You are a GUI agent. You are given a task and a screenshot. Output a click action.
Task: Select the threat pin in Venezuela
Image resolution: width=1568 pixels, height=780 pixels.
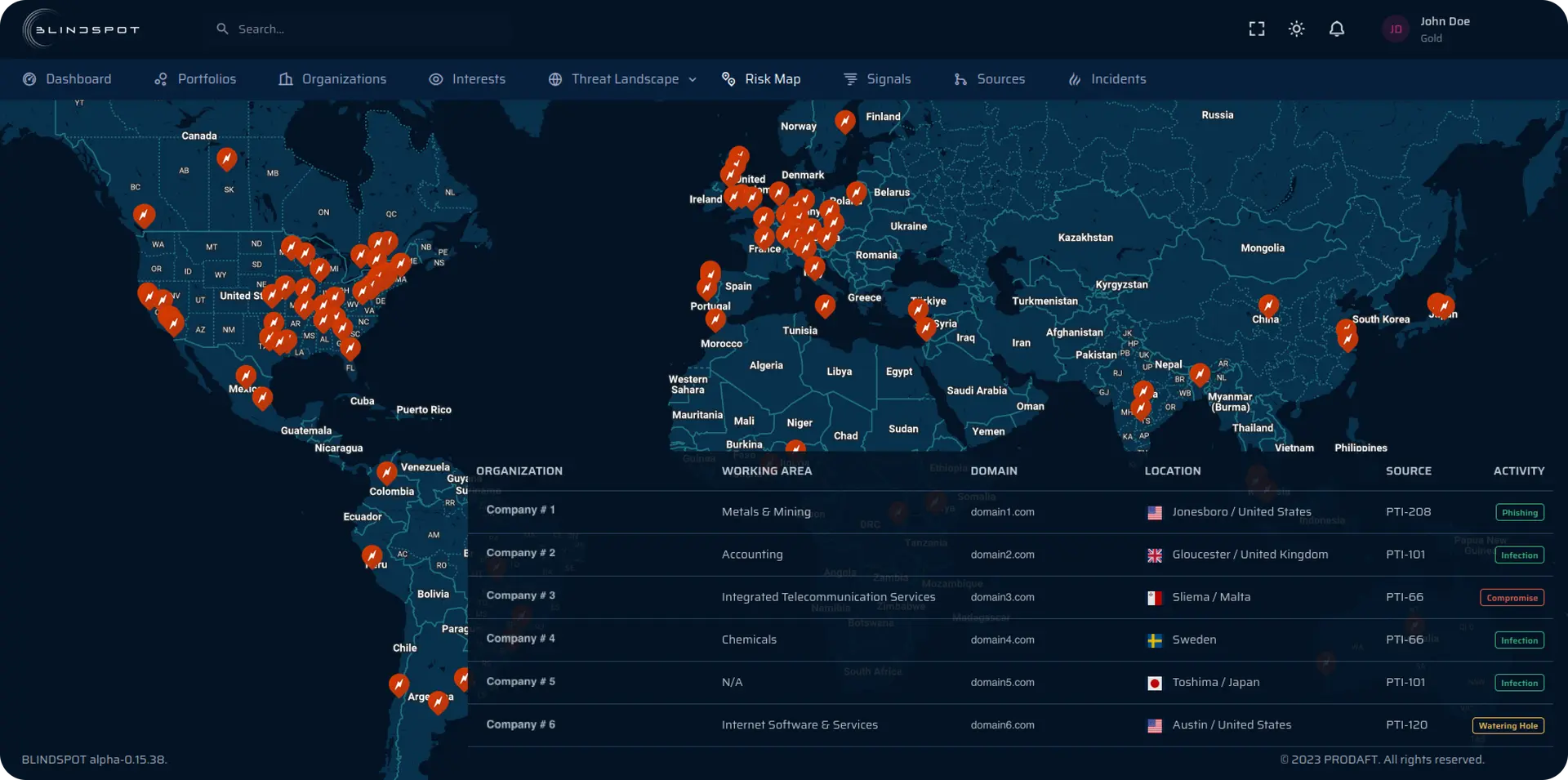[386, 473]
